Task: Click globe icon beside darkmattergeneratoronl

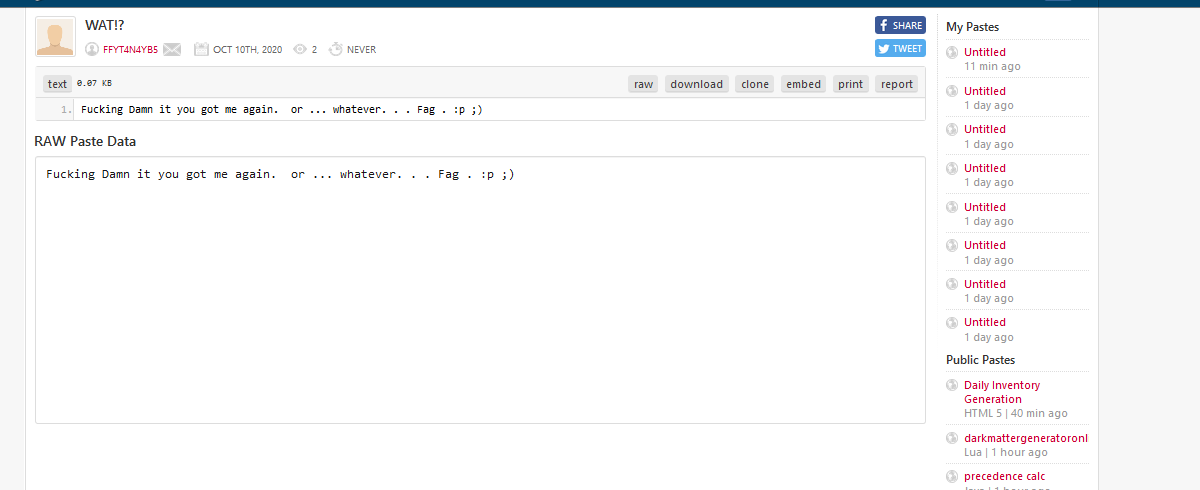Action: (953, 438)
